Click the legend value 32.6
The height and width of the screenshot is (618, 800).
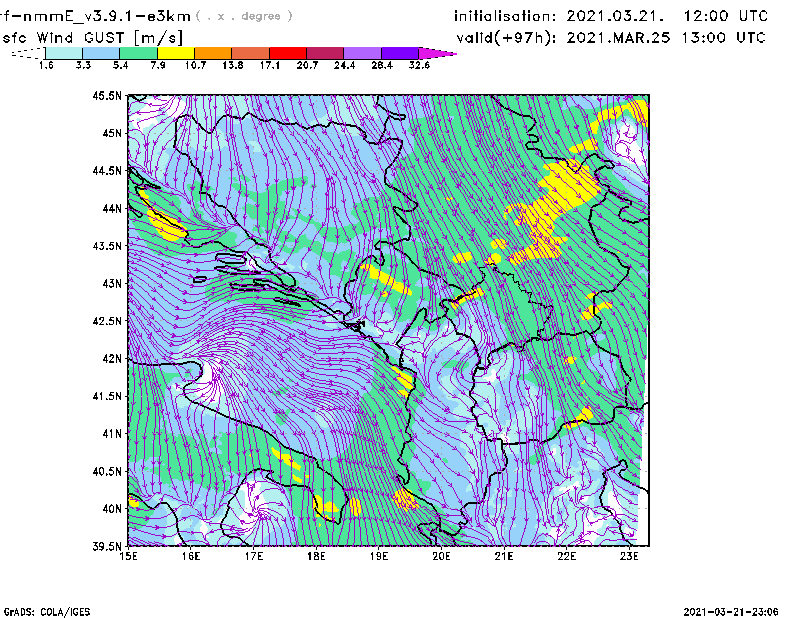[419, 65]
